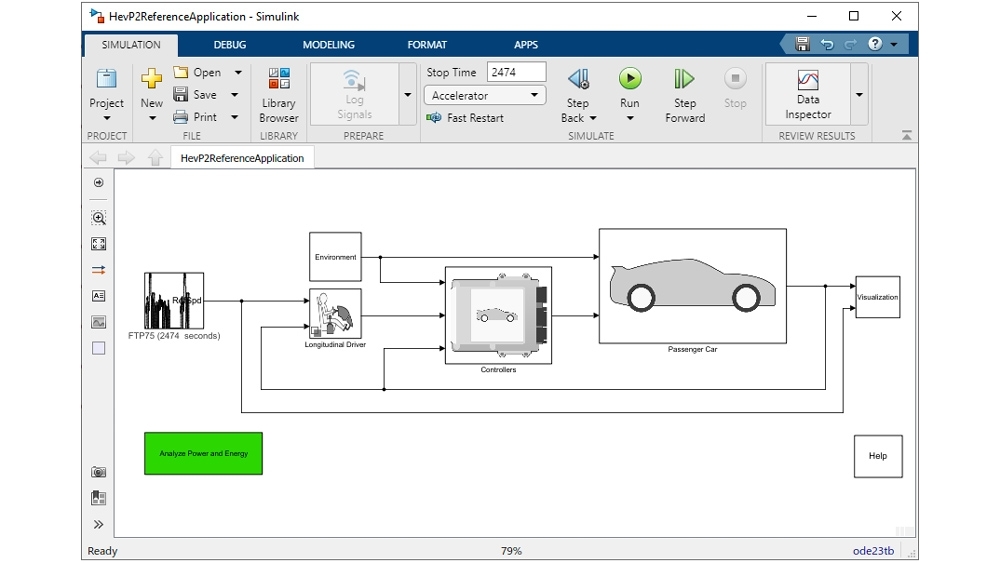This screenshot has height=563, width=1000.
Task: Click the ode23tb solver link in status bar
Action: (x=873, y=551)
